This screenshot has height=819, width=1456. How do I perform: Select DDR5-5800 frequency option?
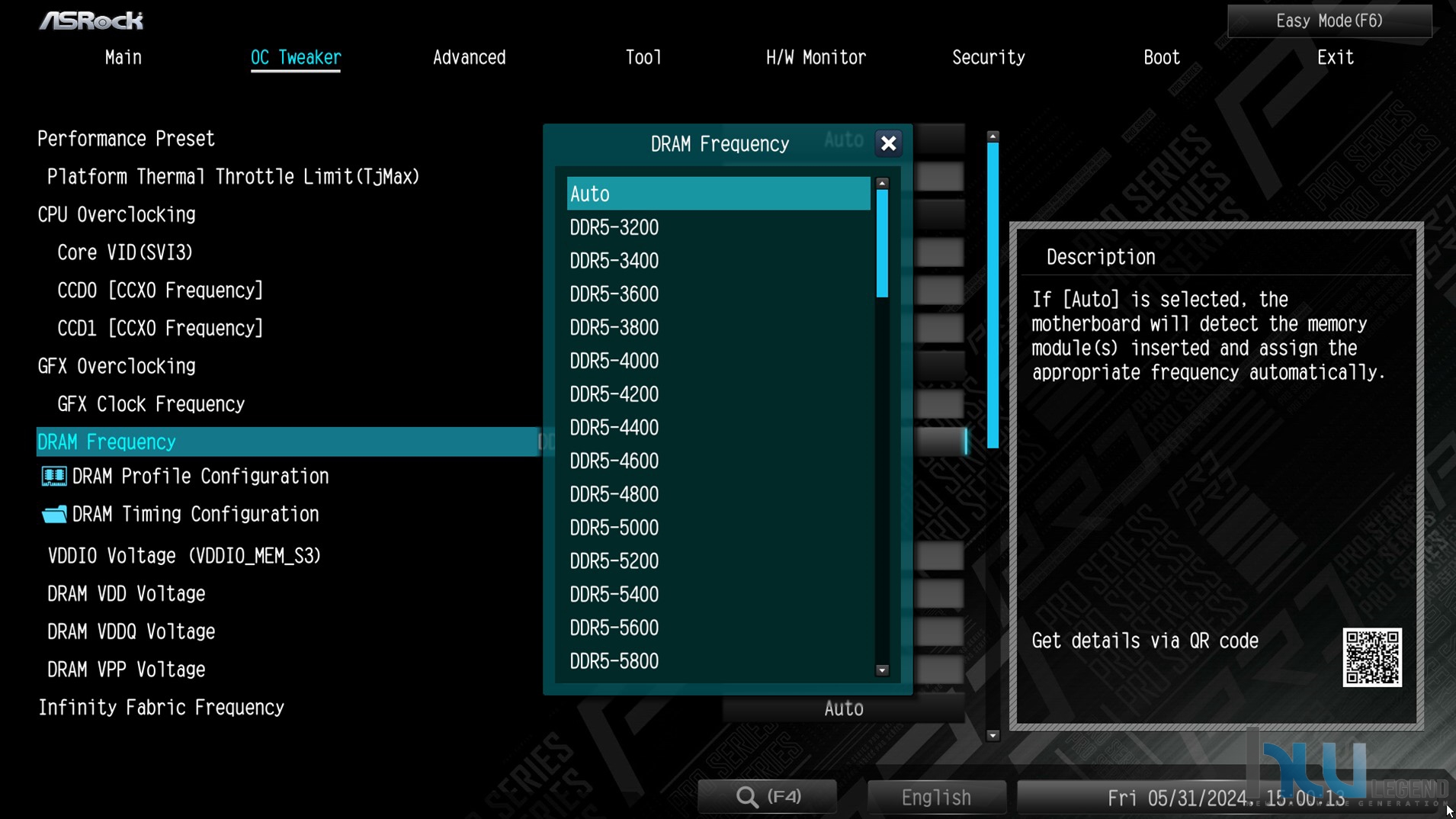718,662
